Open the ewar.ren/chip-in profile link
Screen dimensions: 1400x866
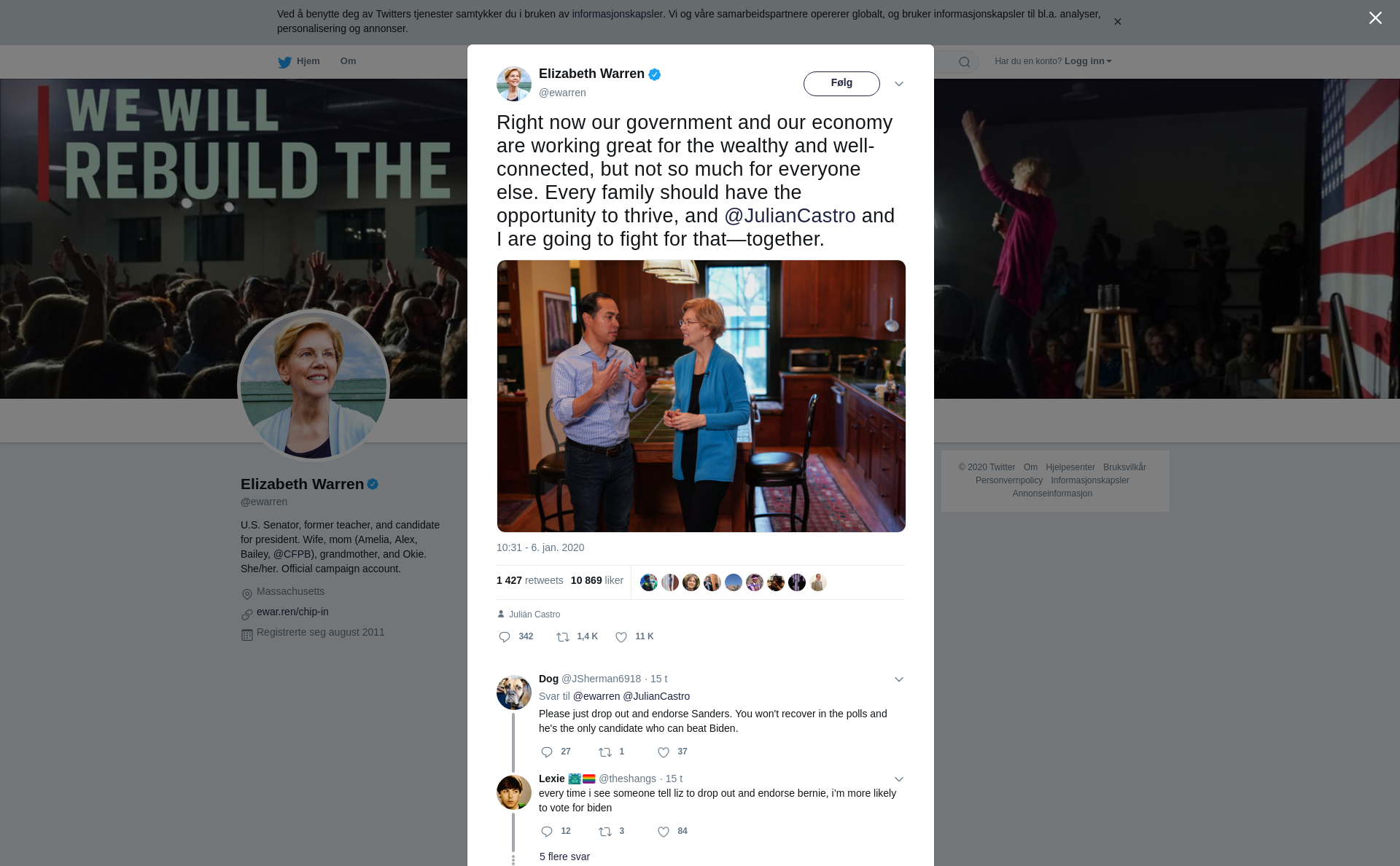[292, 612]
